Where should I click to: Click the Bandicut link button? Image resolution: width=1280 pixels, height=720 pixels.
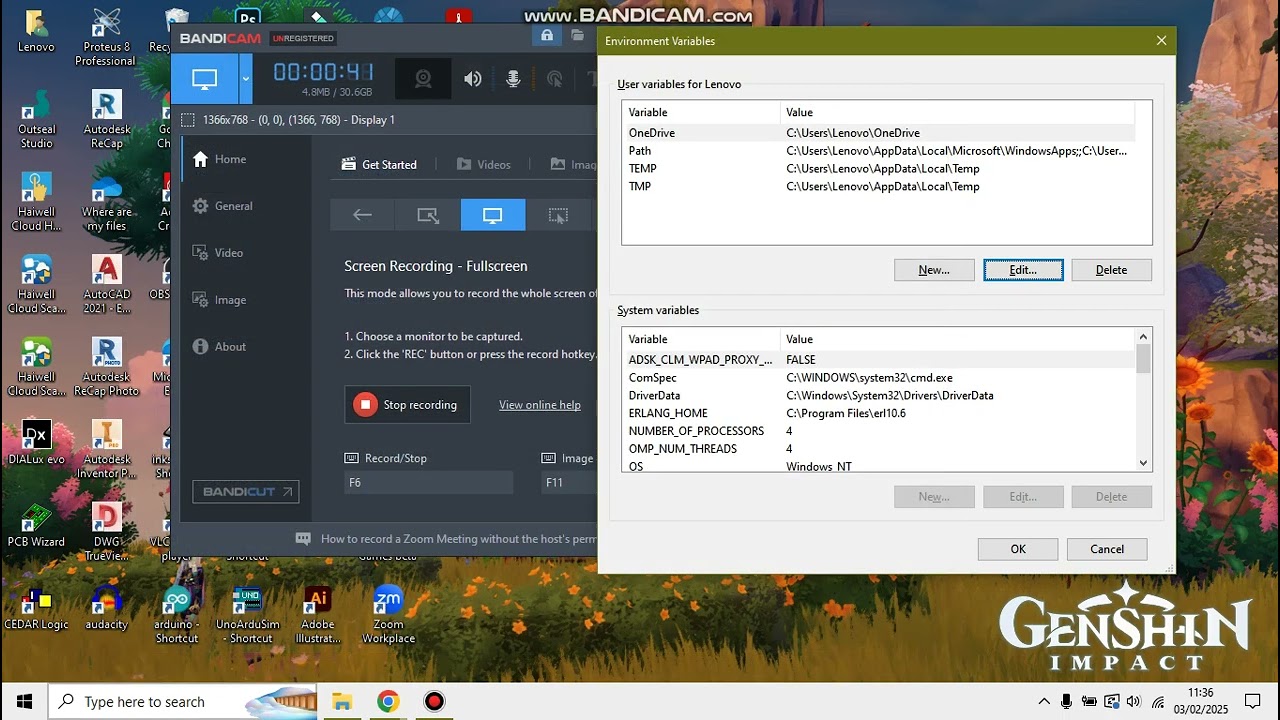[x=246, y=491]
